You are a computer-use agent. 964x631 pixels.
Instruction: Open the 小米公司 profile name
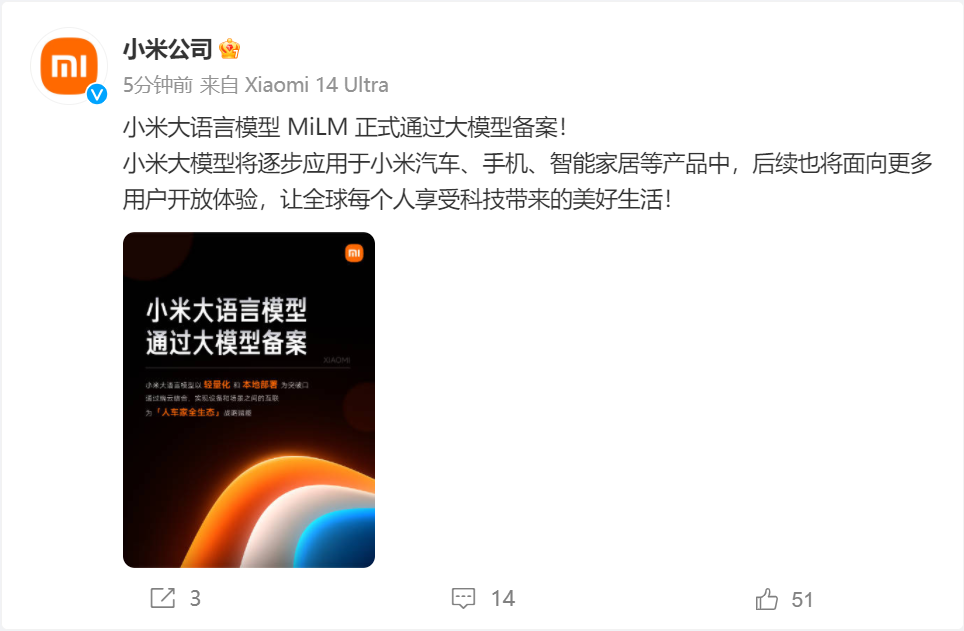coord(167,49)
